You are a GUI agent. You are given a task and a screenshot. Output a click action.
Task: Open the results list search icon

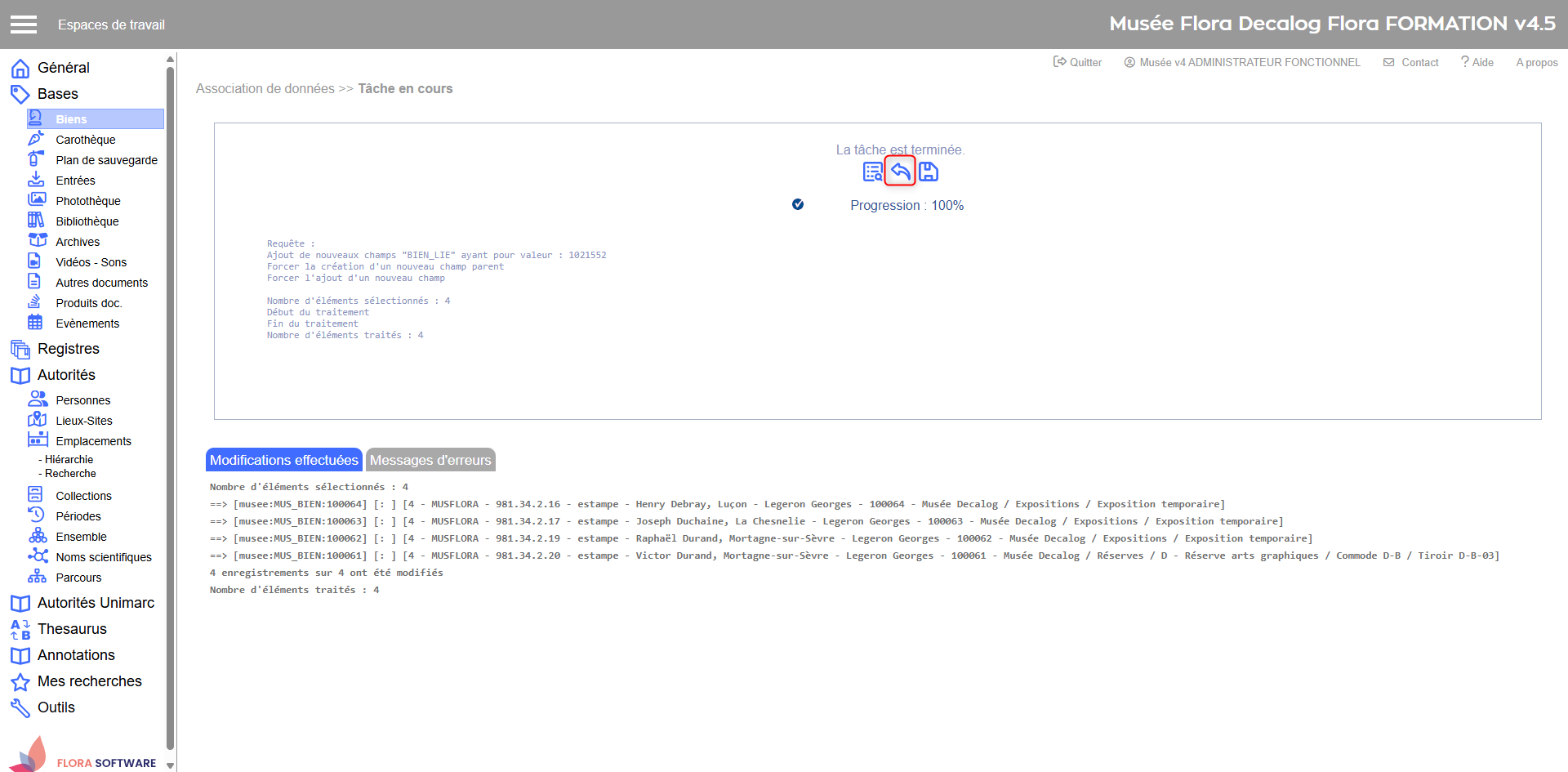click(872, 172)
